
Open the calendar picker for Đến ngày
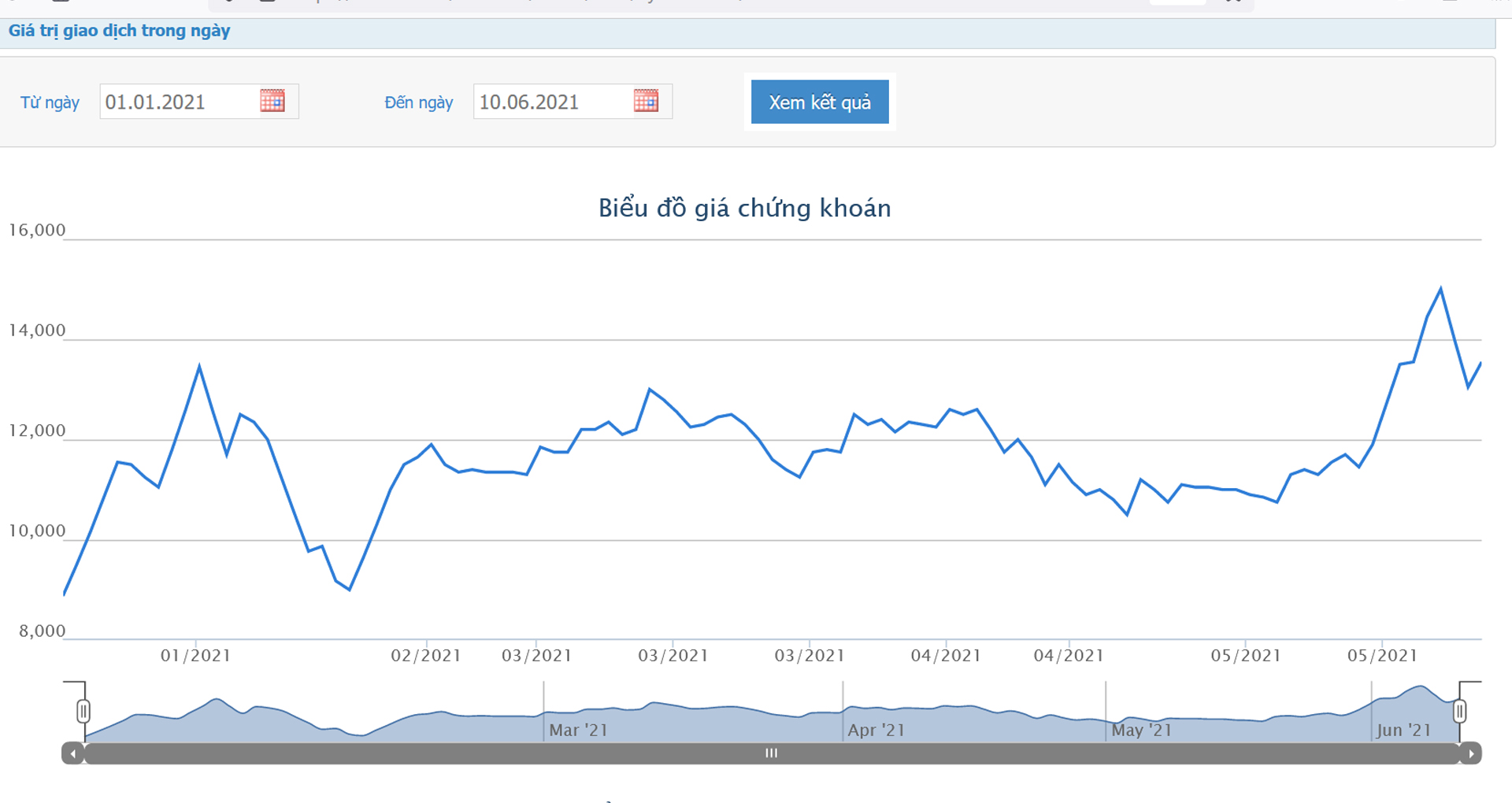pyautogui.click(x=646, y=101)
